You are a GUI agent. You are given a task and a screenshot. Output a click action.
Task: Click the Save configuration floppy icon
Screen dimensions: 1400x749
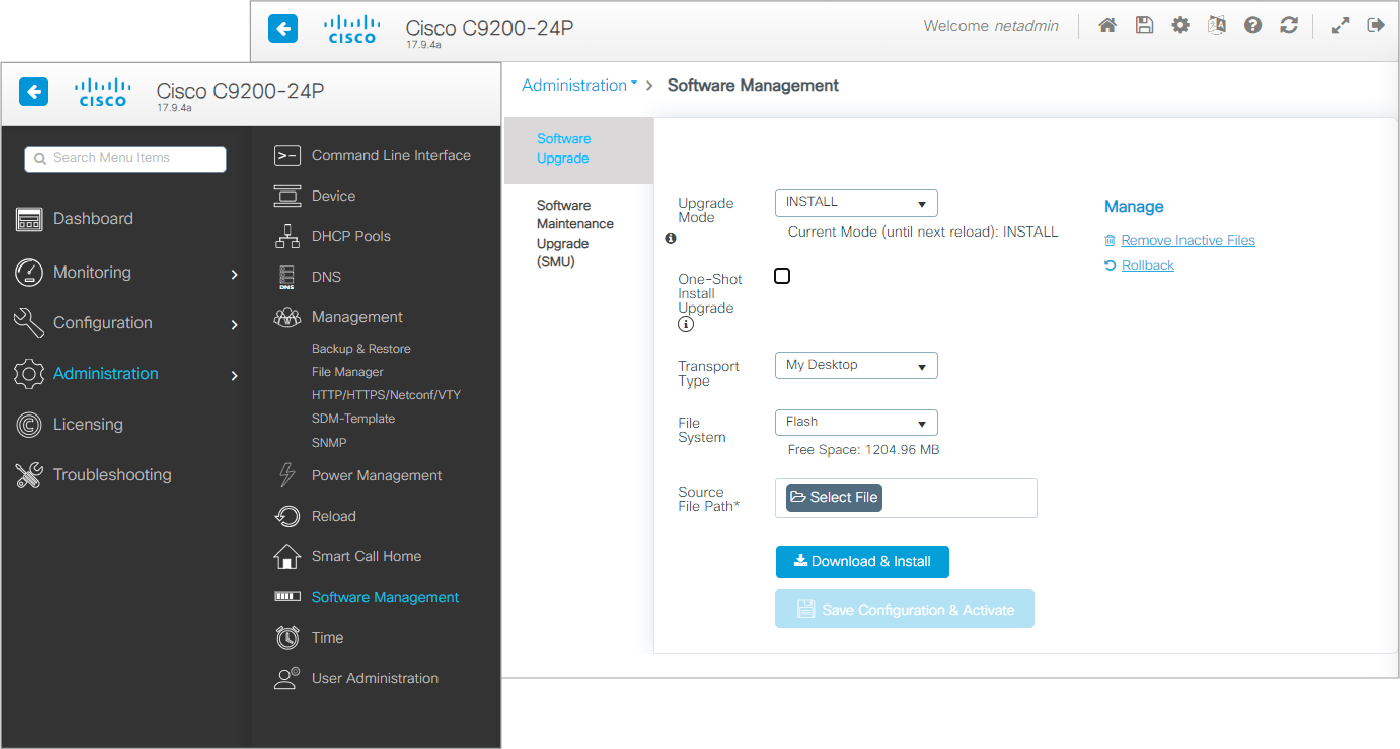[1144, 26]
